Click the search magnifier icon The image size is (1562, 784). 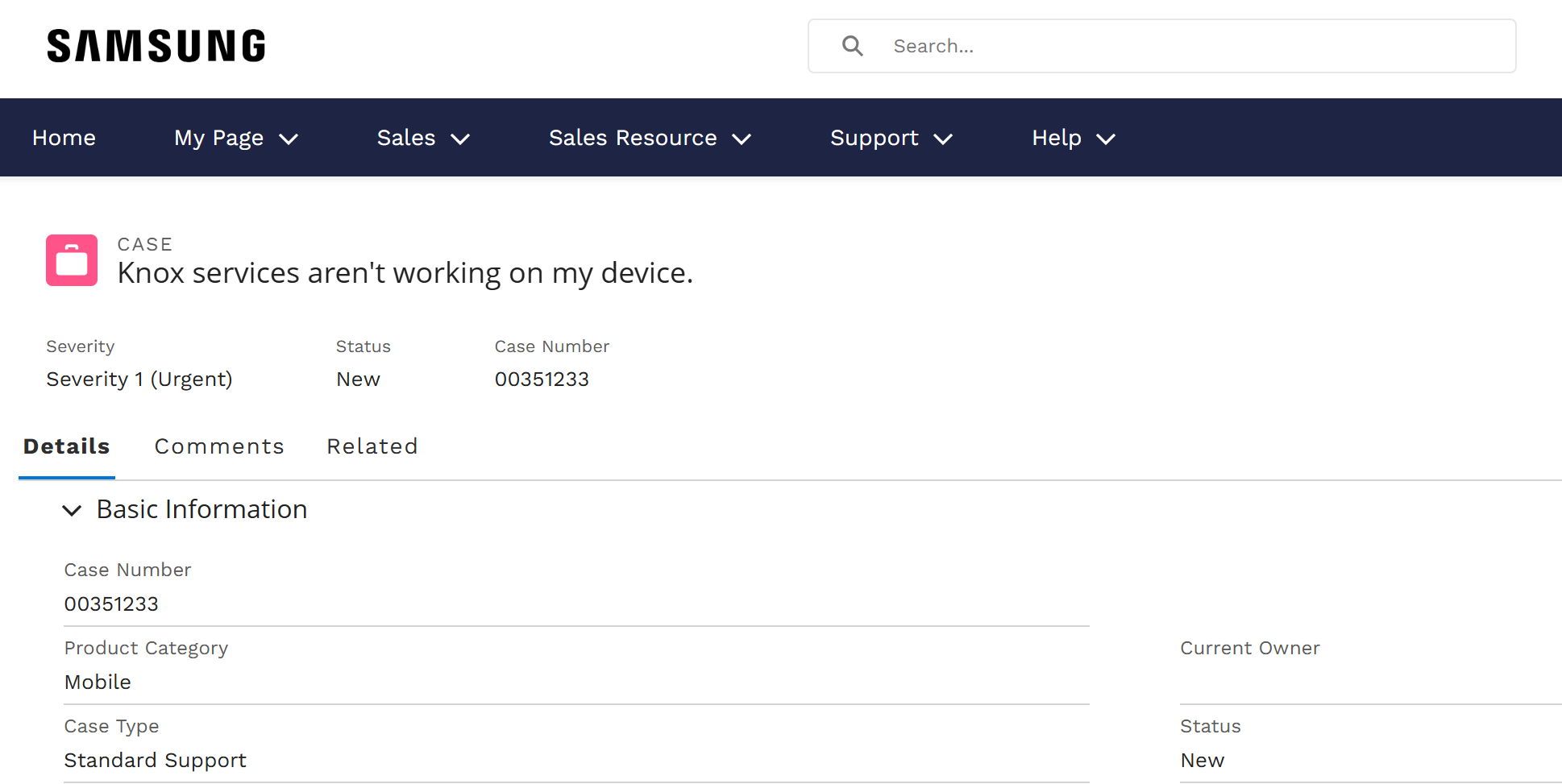tap(852, 46)
